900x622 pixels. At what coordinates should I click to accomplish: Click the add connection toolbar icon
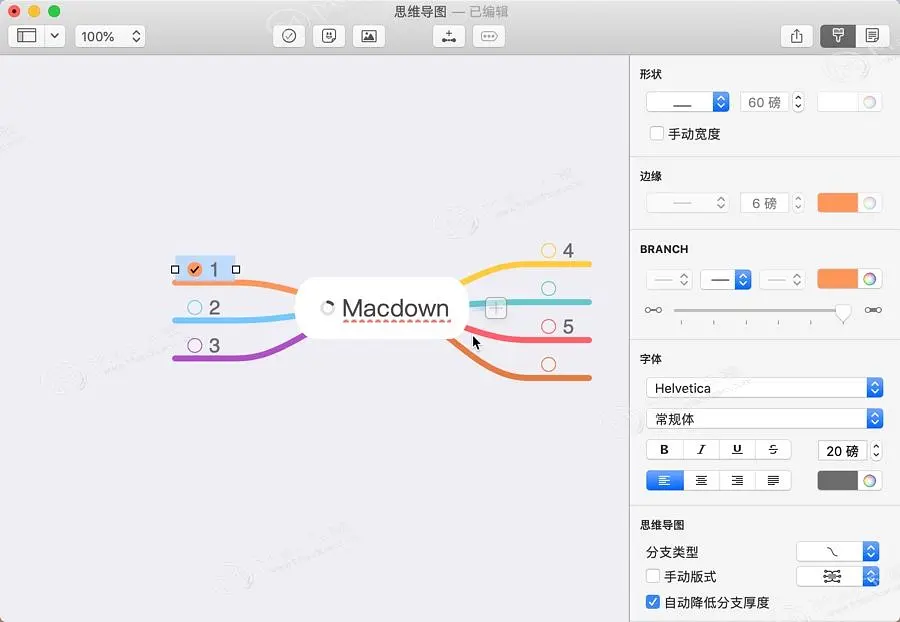coord(449,36)
